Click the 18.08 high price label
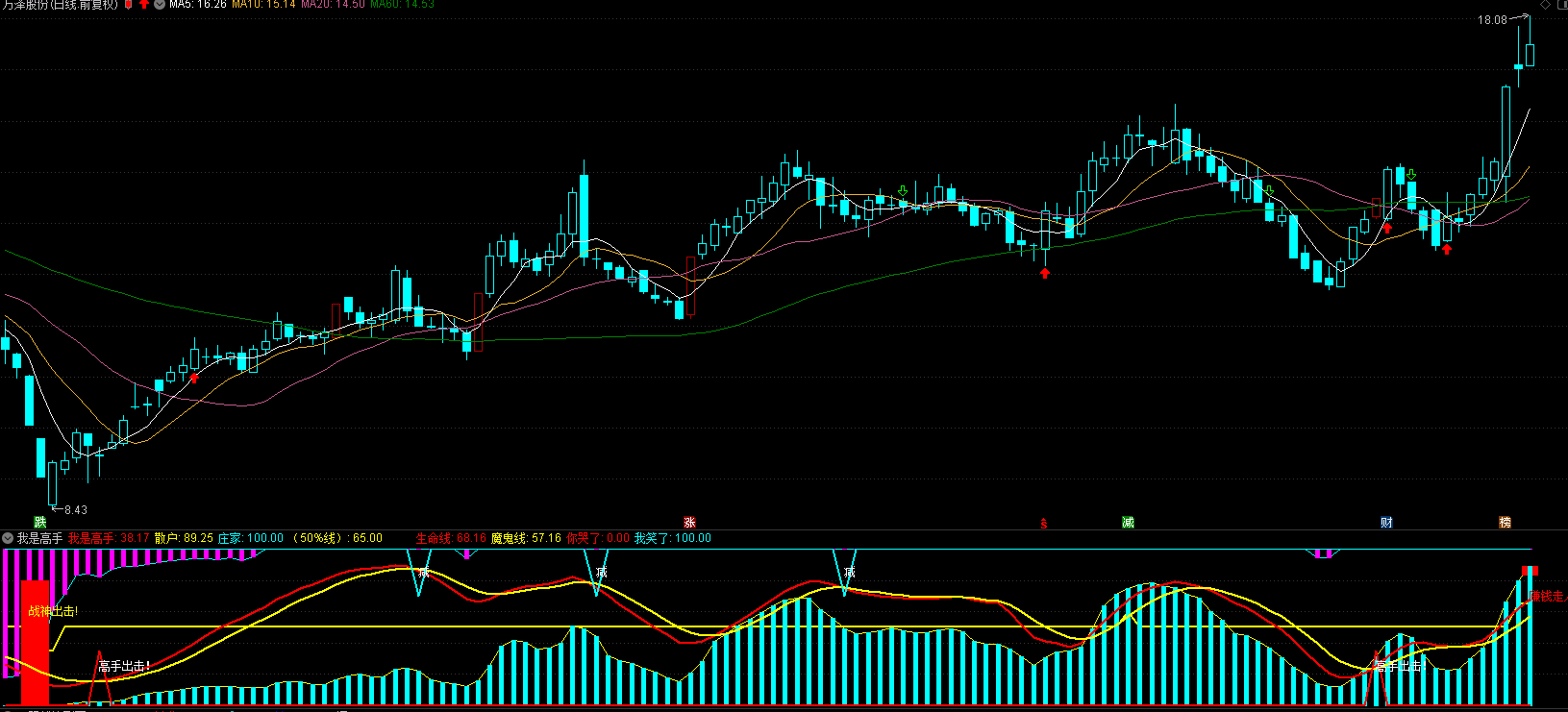 1492,20
